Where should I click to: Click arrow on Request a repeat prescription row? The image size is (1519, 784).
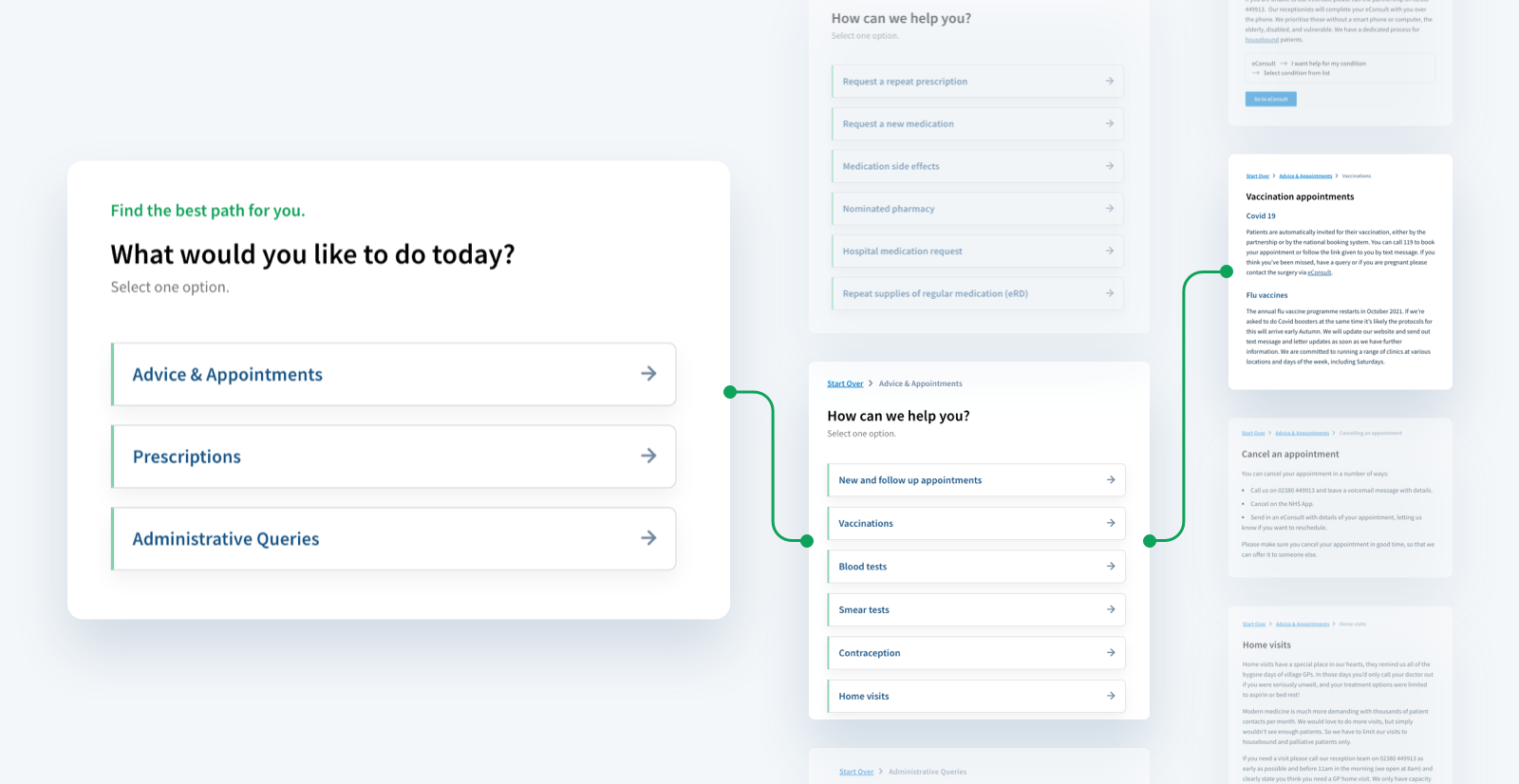[x=1110, y=82]
